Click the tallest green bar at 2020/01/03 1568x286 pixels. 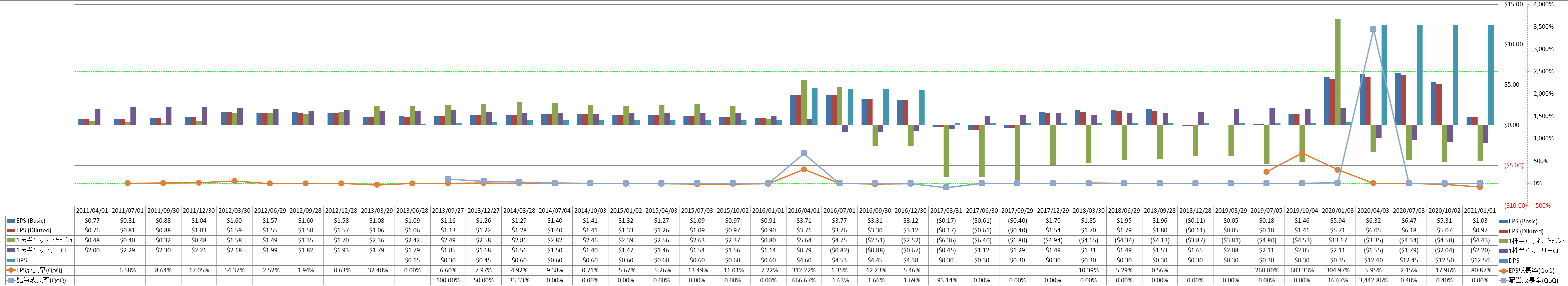pos(1338,72)
